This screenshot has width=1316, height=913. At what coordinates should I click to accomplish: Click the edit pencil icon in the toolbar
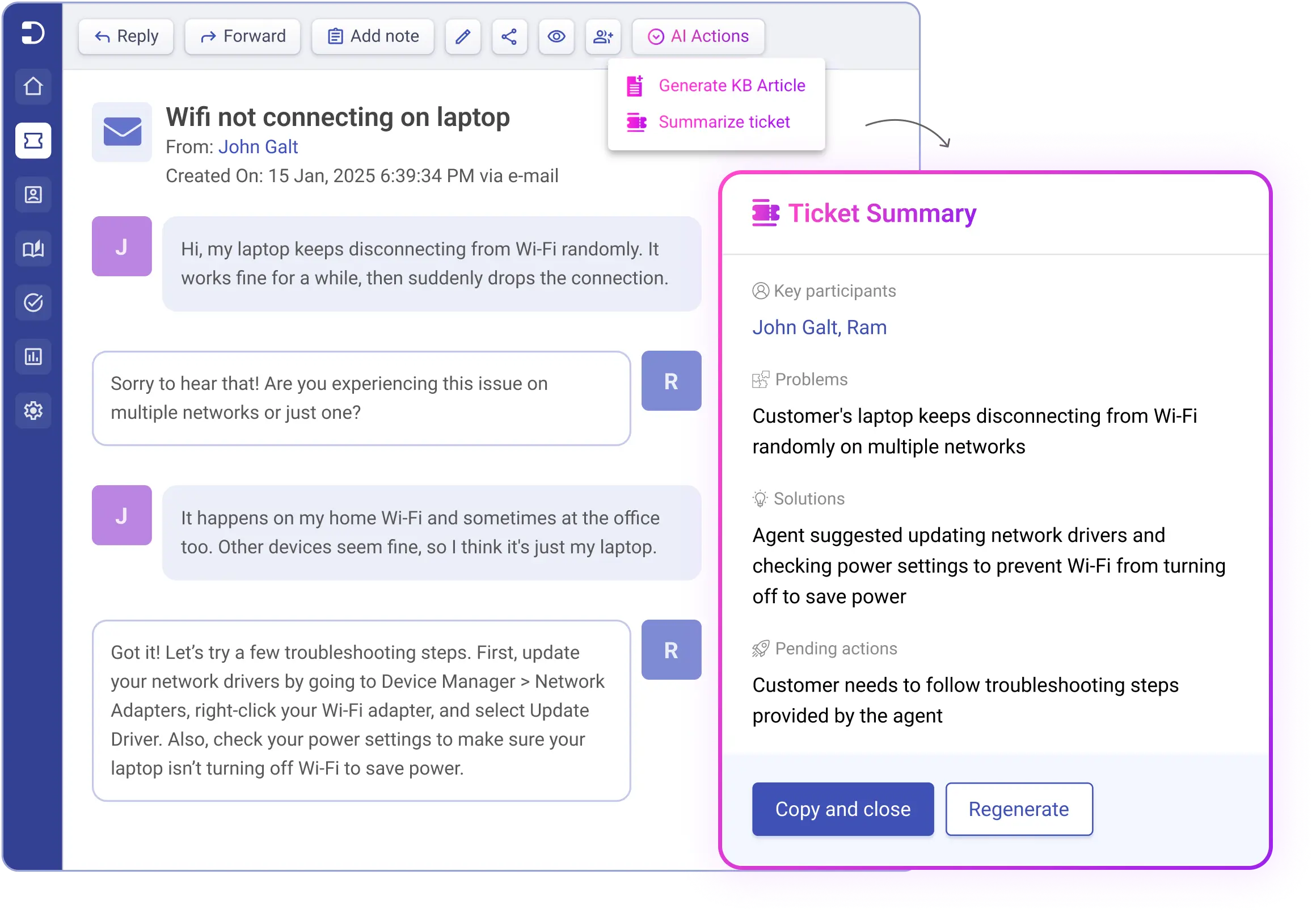[x=463, y=36]
